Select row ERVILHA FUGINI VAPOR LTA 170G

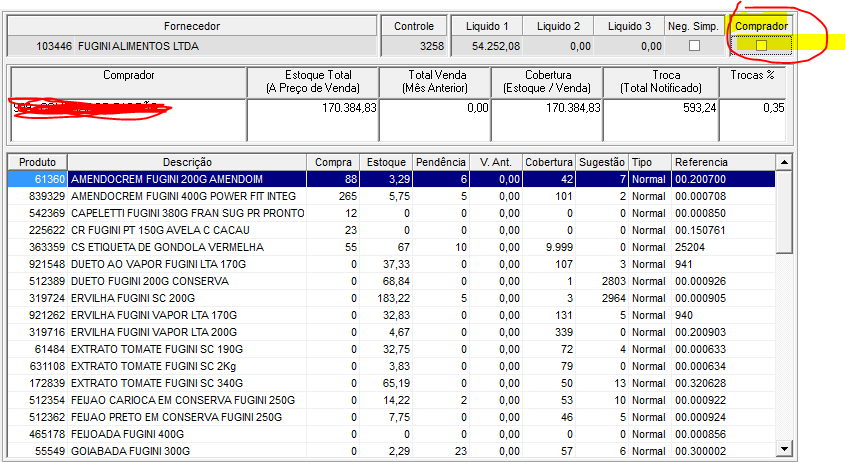(x=391, y=315)
